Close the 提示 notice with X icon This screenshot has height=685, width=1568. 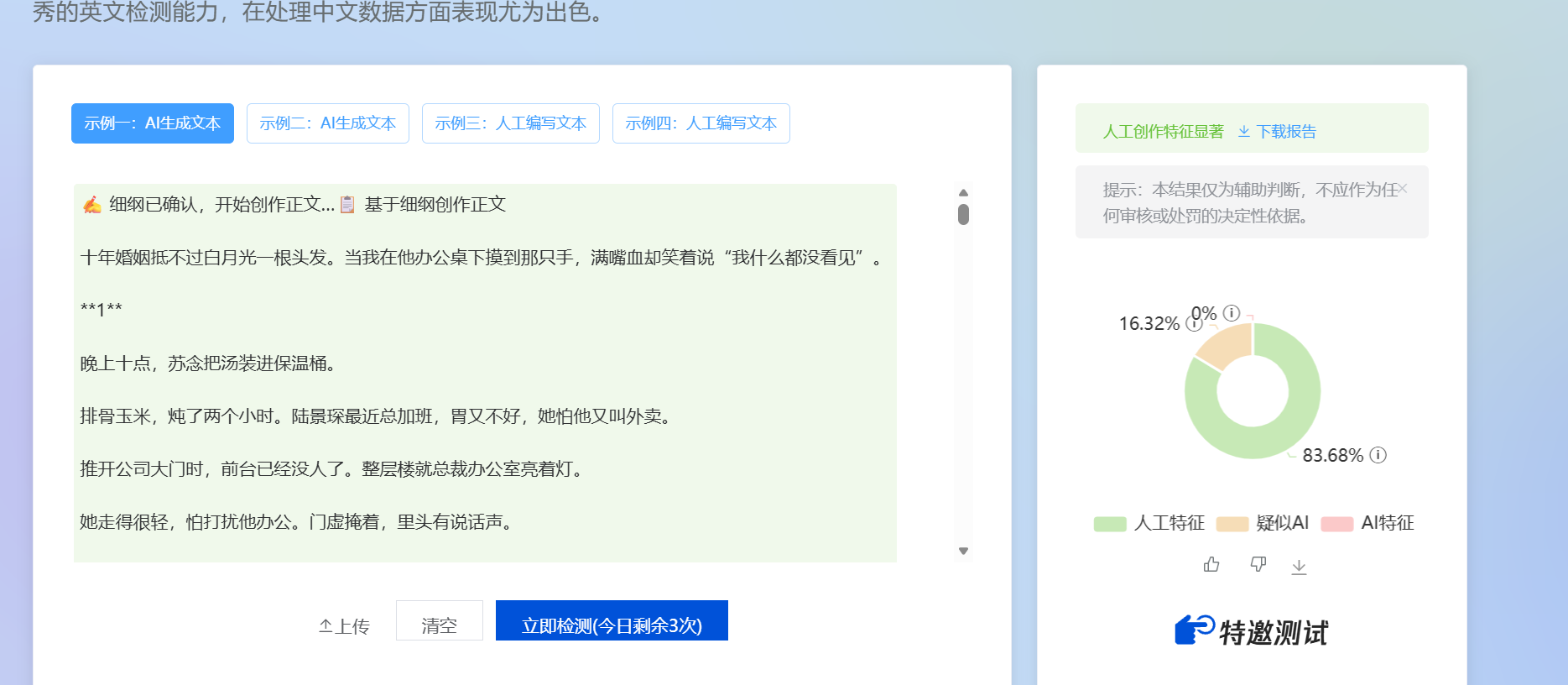[x=1403, y=189]
